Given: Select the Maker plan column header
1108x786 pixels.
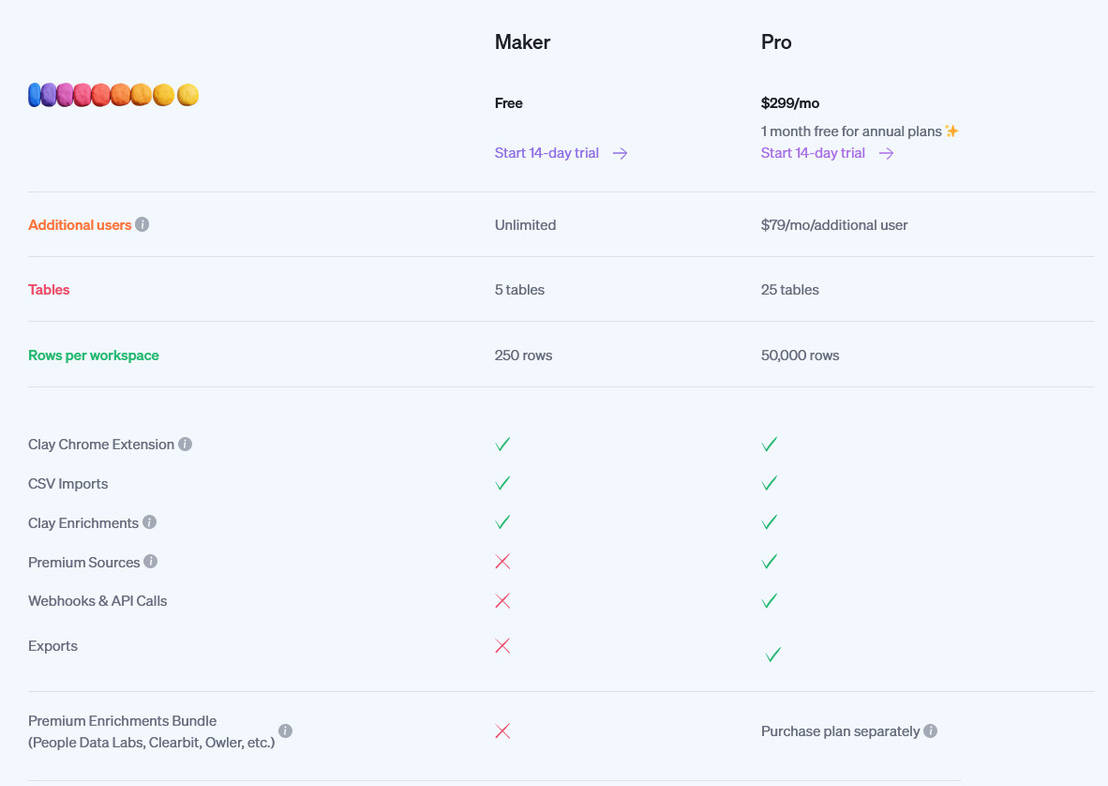Looking at the screenshot, I should click(521, 42).
